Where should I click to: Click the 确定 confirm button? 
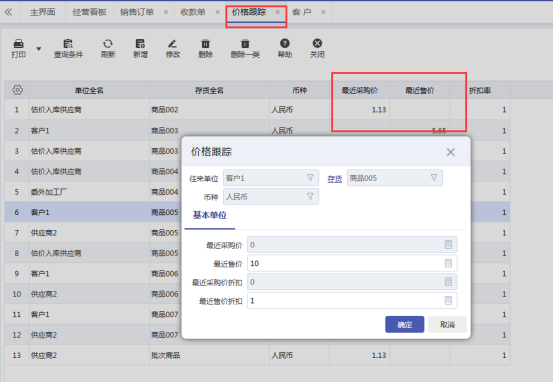click(x=405, y=324)
